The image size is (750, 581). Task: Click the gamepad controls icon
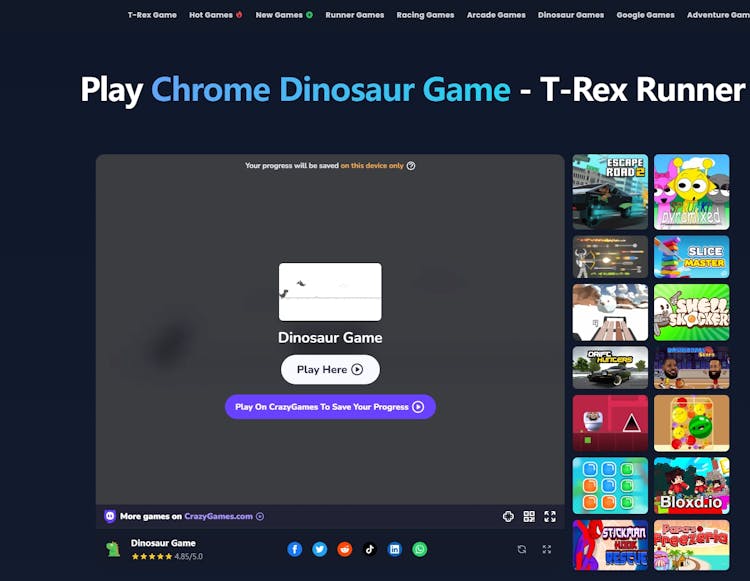pos(508,516)
